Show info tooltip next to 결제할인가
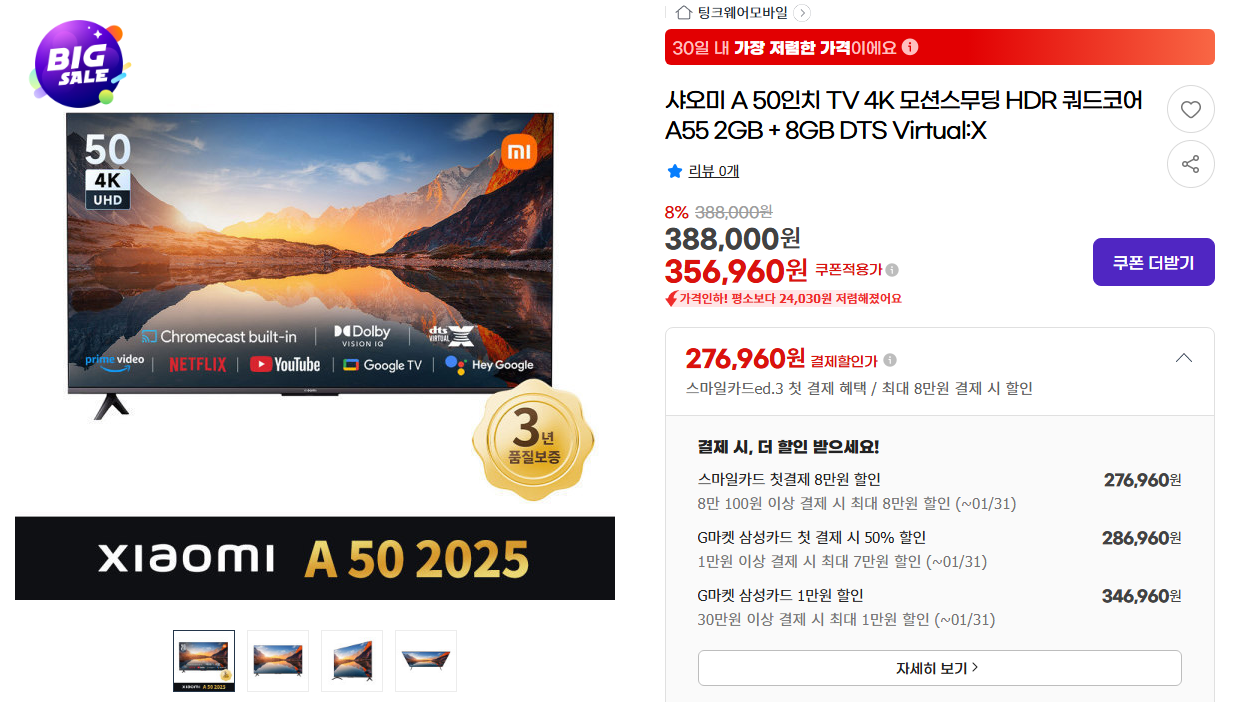The width and height of the screenshot is (1252, 702). [890, 360]
